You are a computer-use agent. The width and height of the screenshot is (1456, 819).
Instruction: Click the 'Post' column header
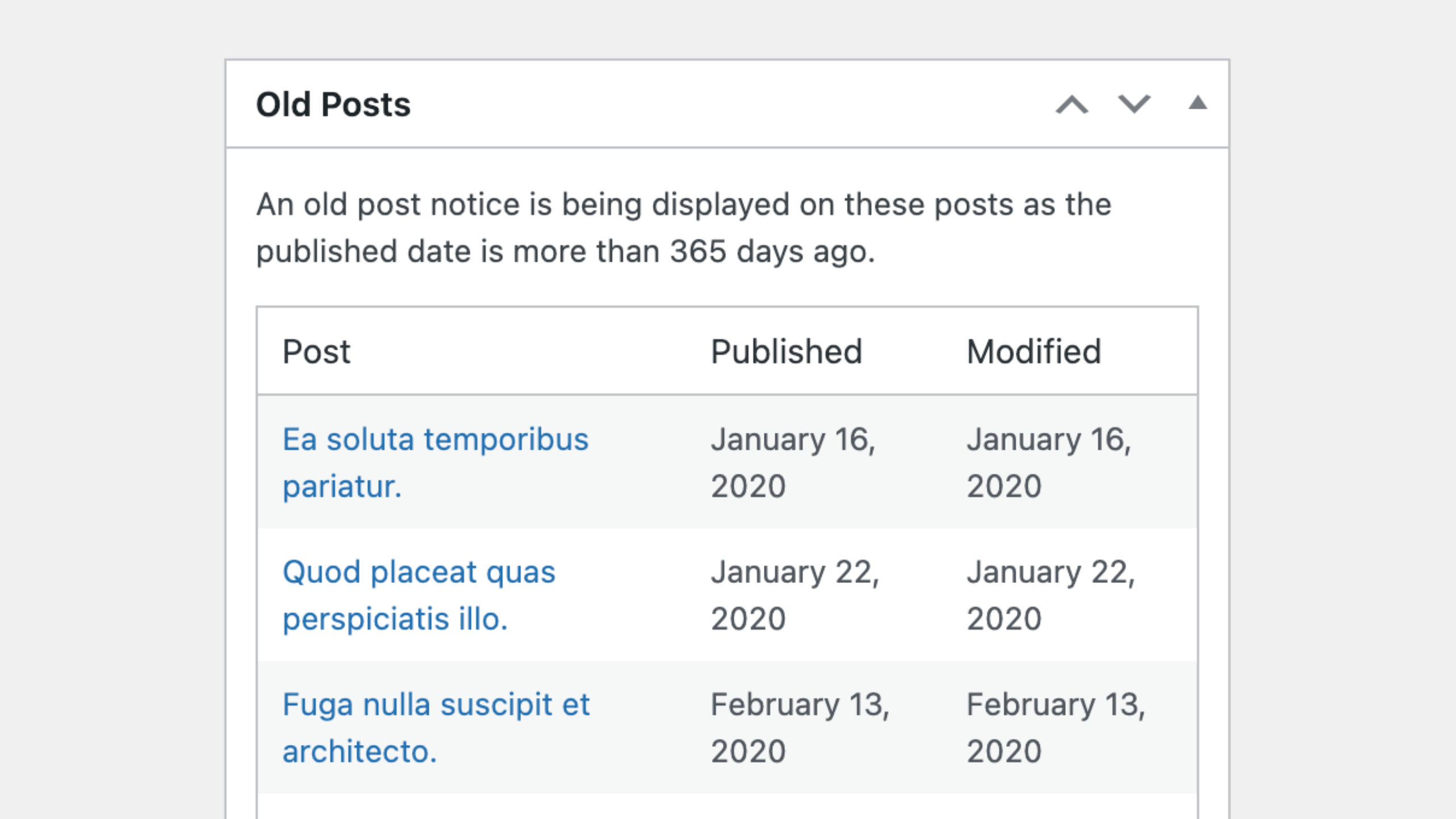pos(317,351)
